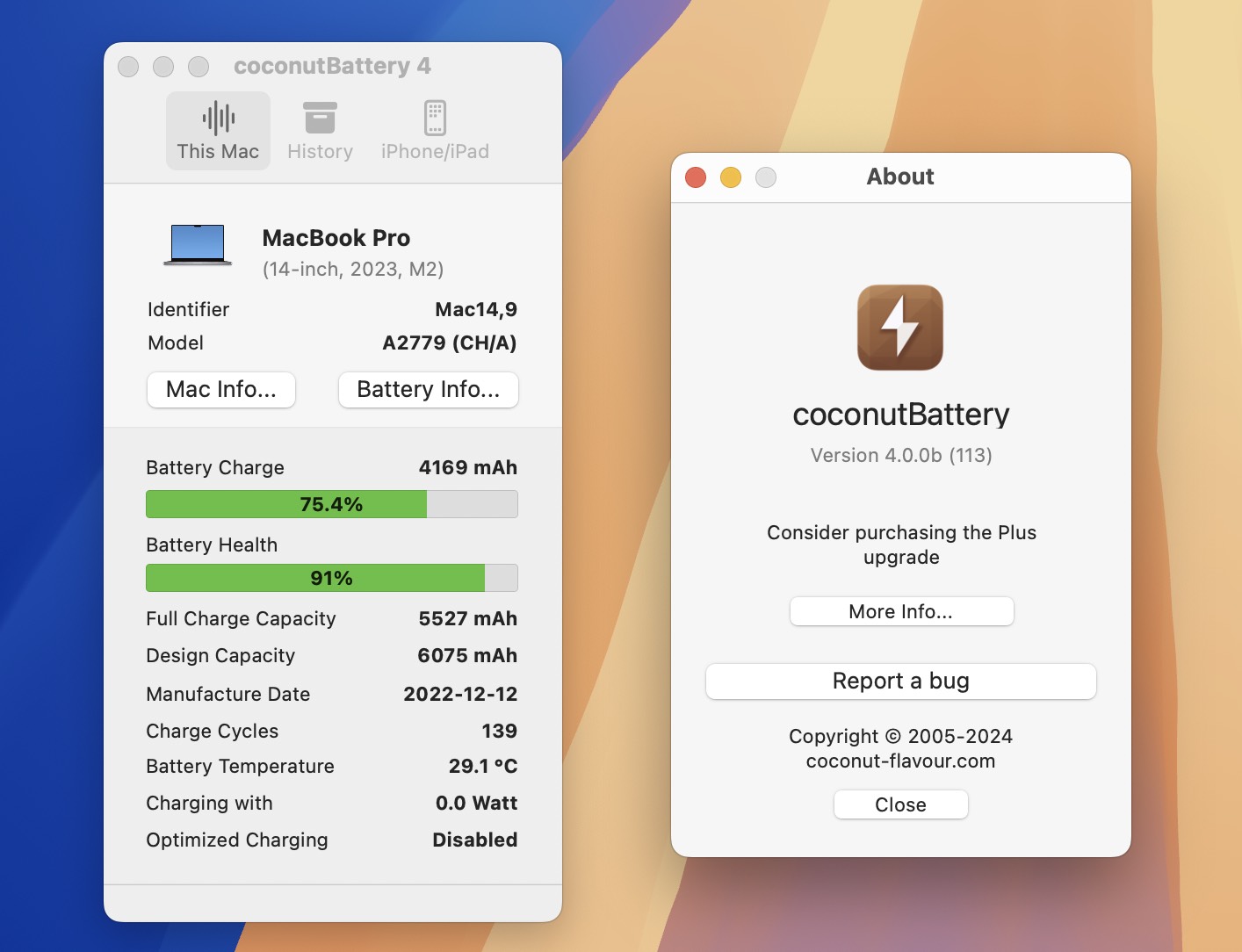
Task: Click the battery temperature 29.1 °C
Action: tap(483, 766)
